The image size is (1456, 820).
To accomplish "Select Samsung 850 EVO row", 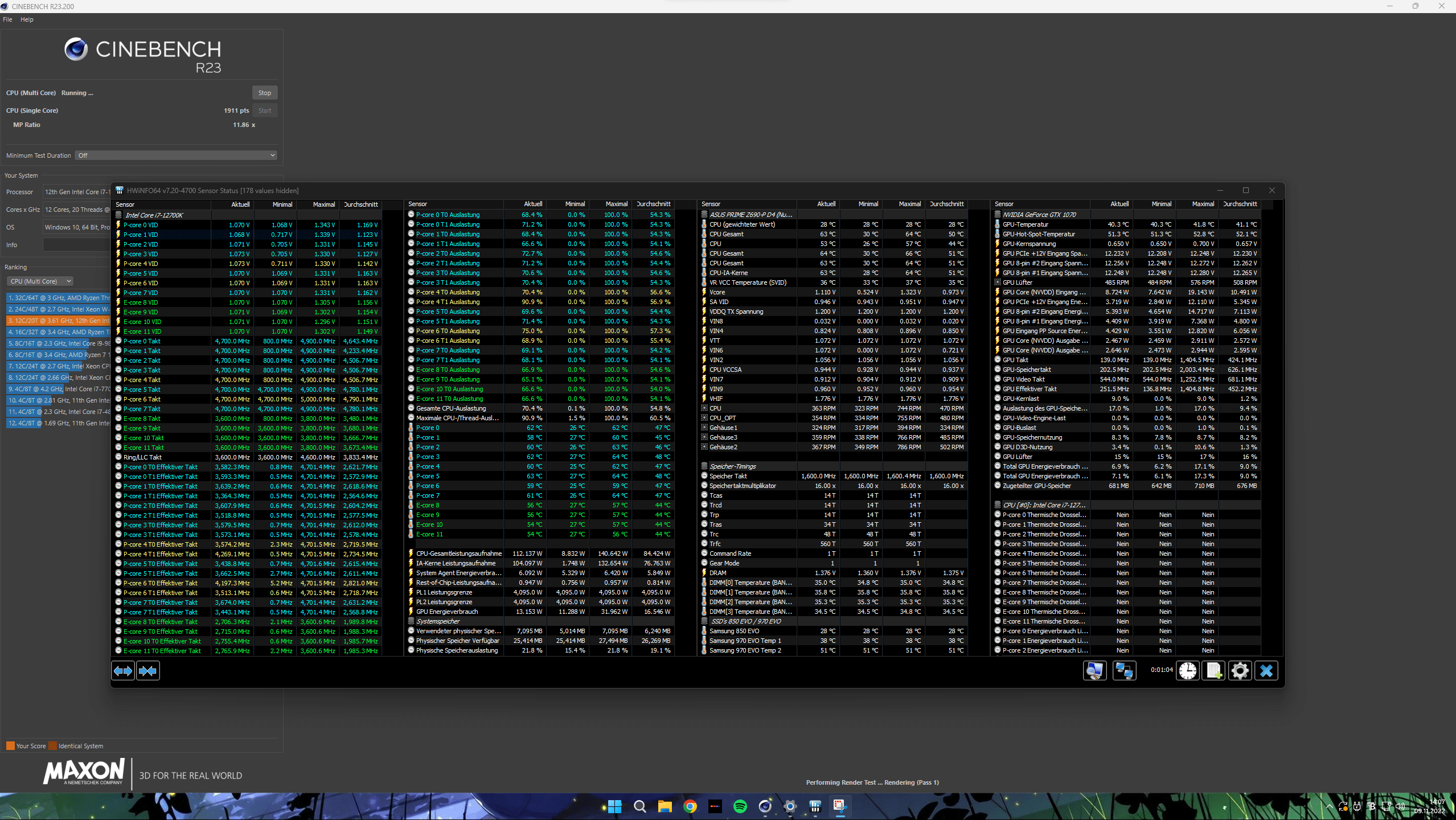I will coord(834,631).
